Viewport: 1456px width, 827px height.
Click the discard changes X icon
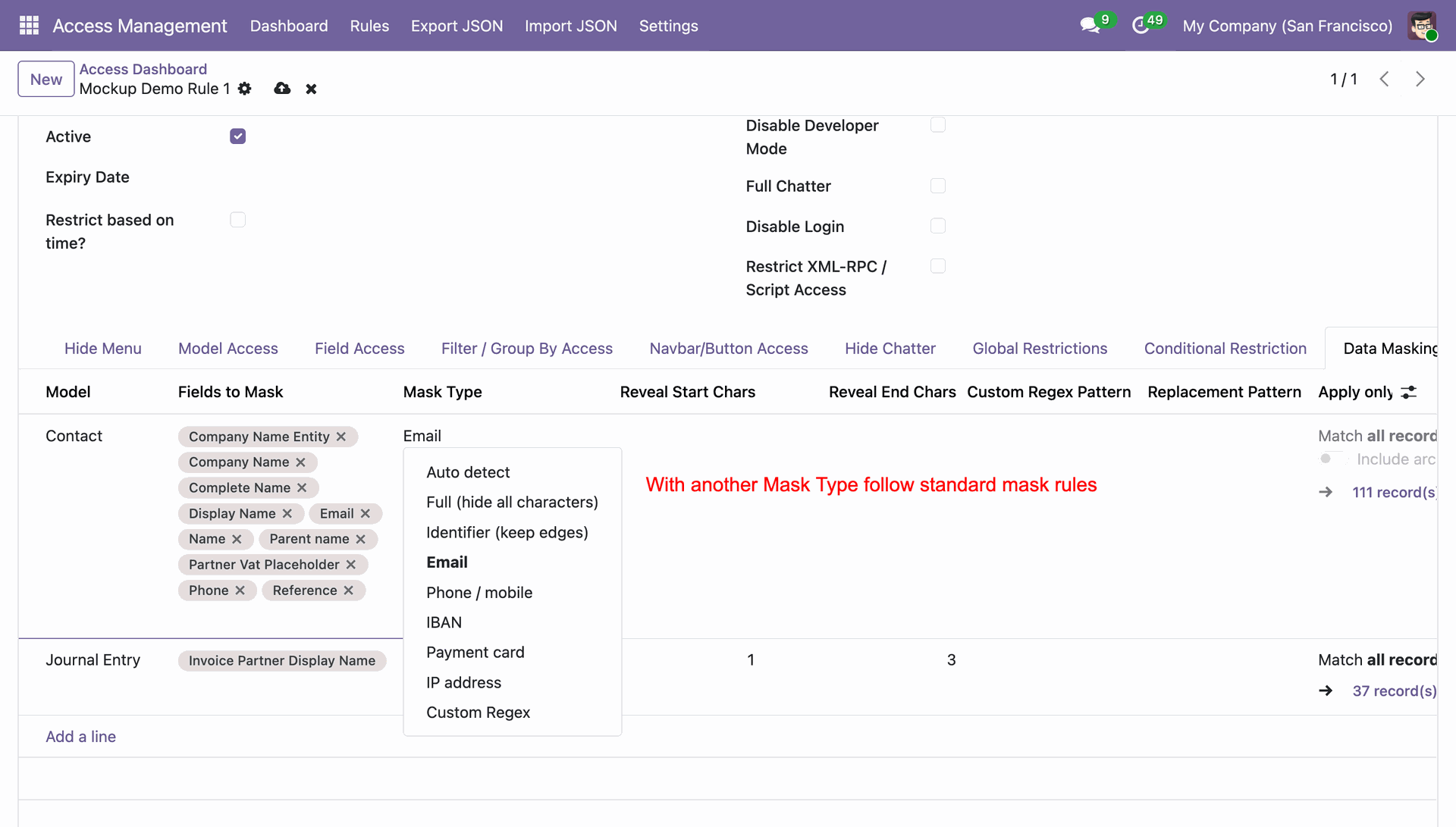311,89
